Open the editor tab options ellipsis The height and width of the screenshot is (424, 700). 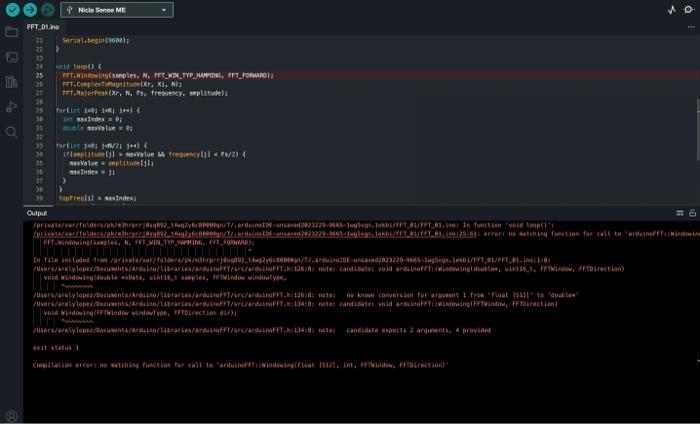pos(691,27)
